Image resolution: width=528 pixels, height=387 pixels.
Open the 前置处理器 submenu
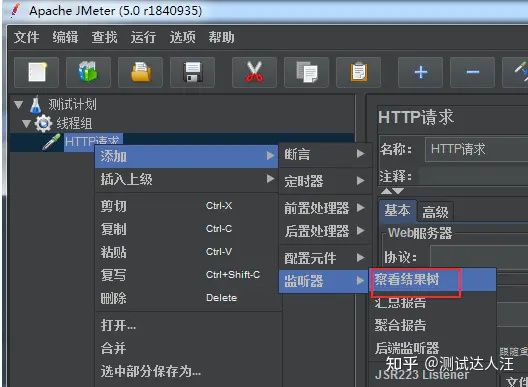(x=325, y=208)
